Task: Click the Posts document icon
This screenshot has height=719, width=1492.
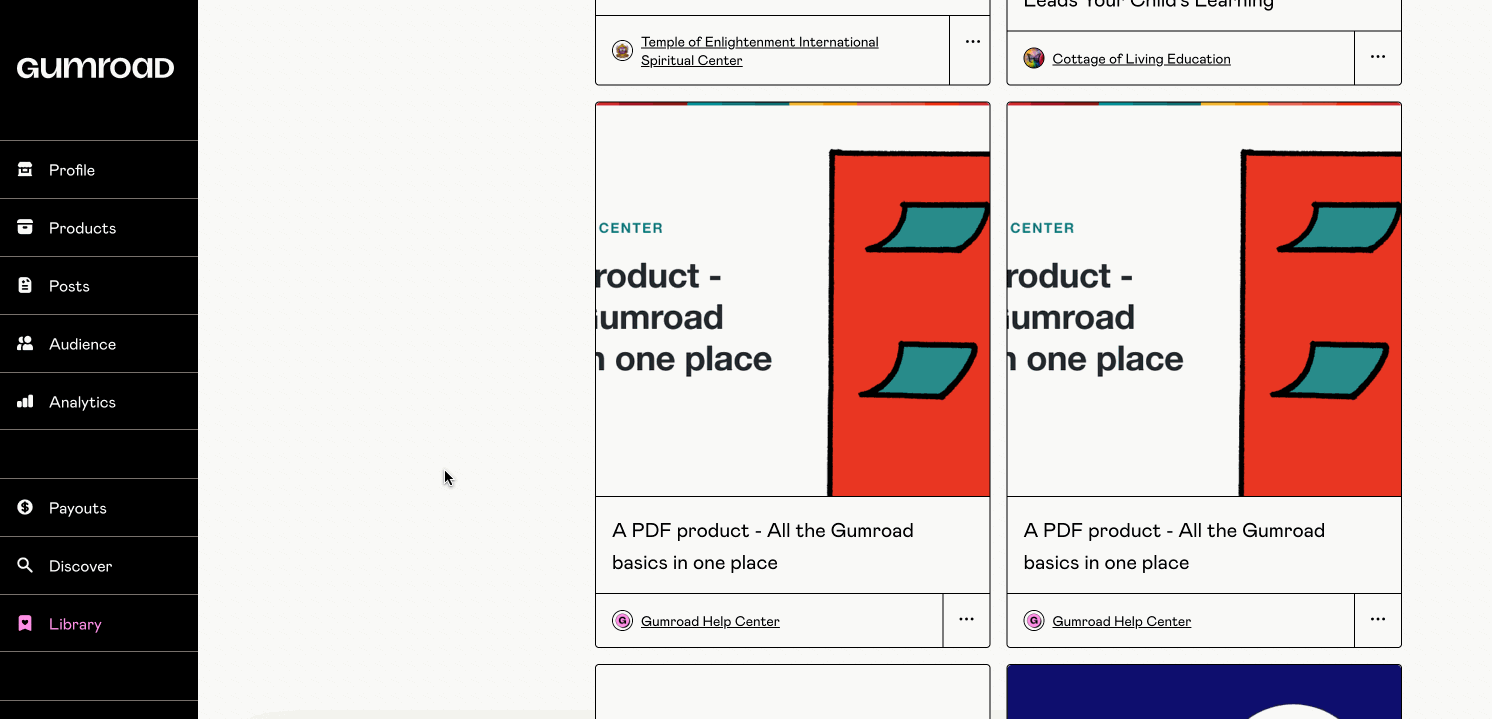Action: point(25,285)
